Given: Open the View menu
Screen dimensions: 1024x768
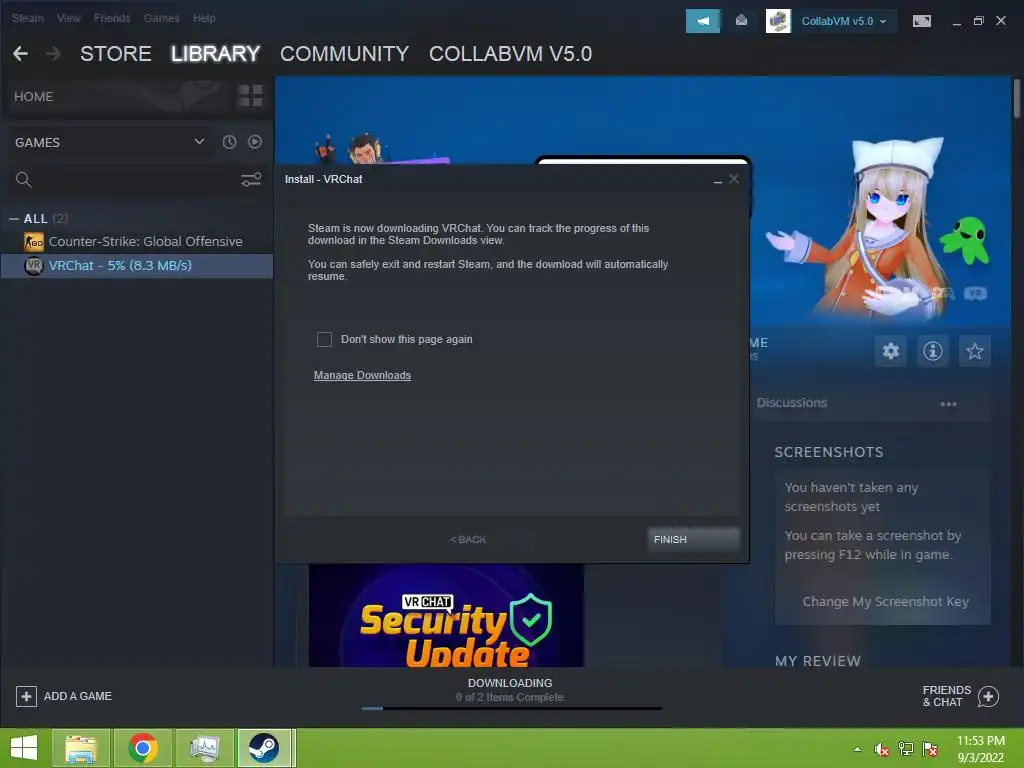Looking at the screenshot, I should [x=69, y=18].
